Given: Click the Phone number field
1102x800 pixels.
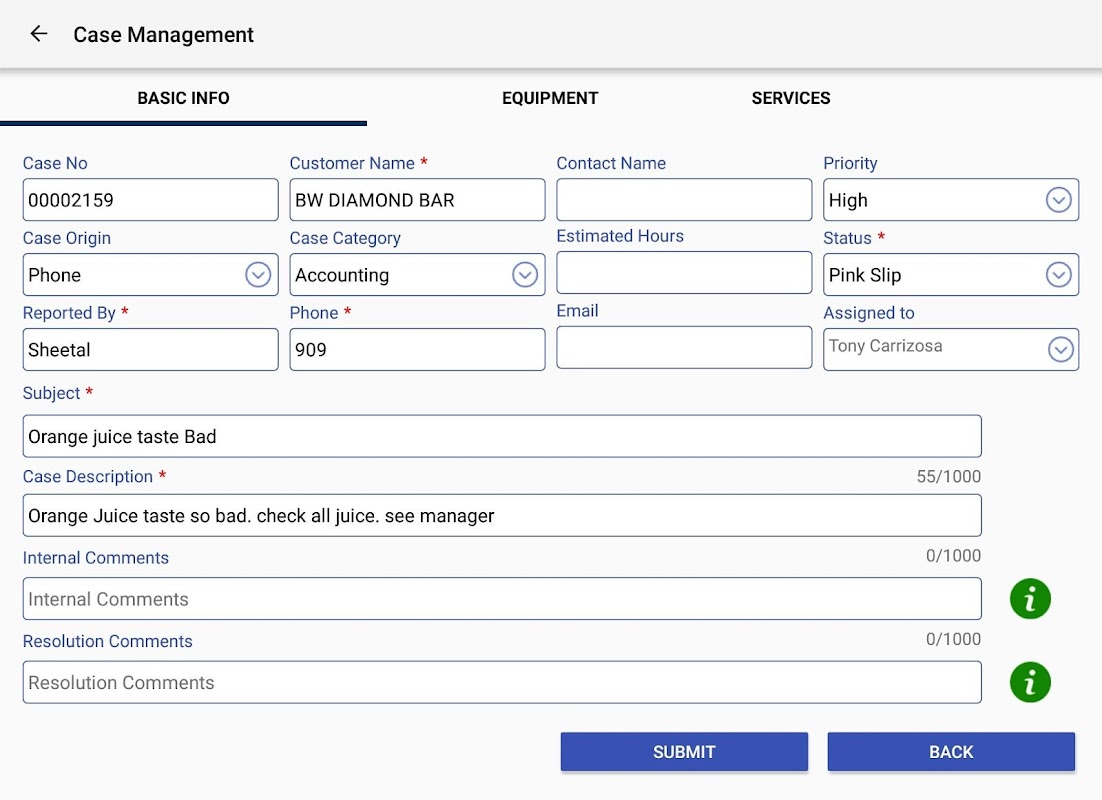Looking at the screenshot, I should 417,350.
